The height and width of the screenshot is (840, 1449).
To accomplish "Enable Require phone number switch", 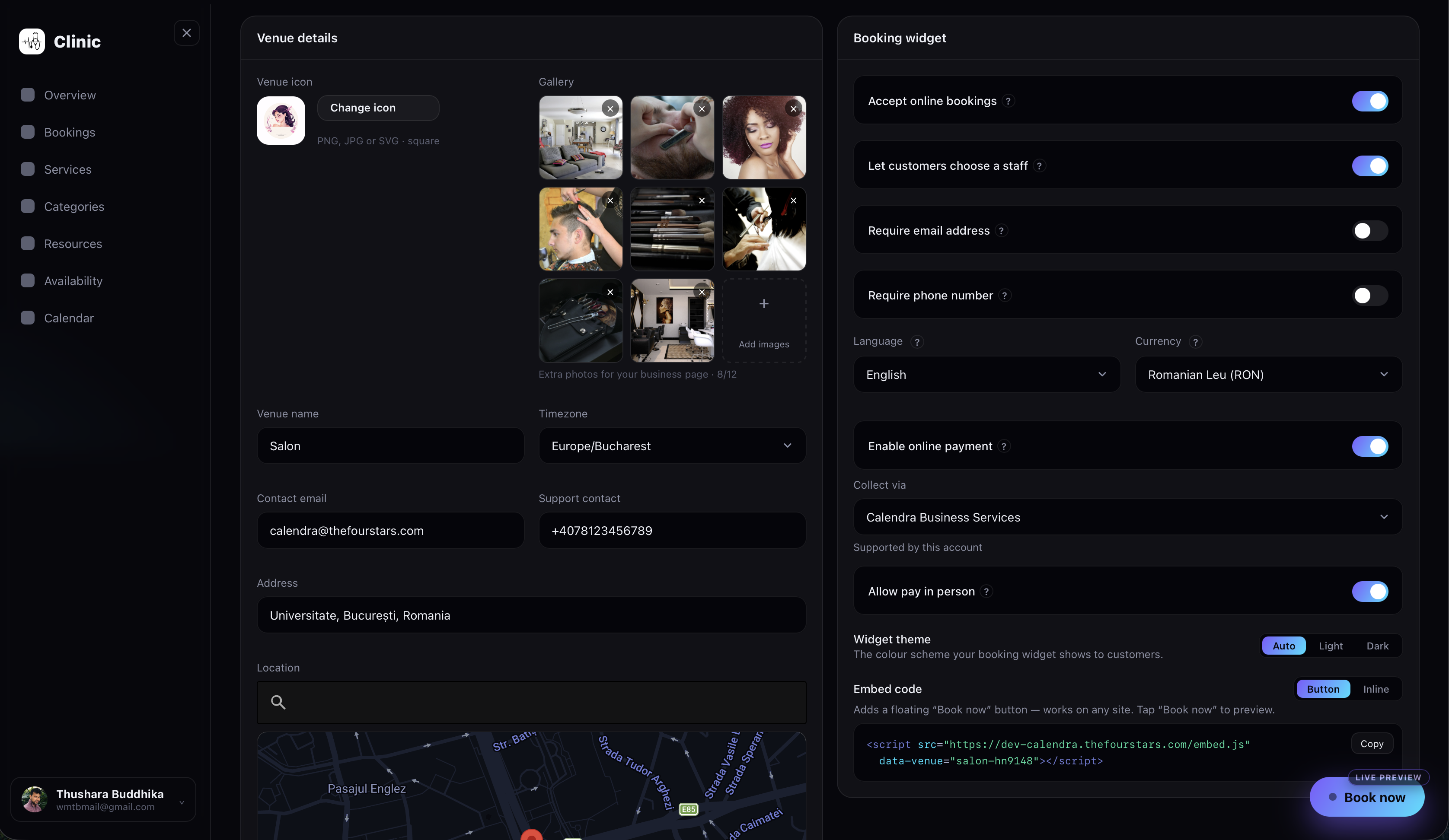I will pyautogui.click(x=1369, y=296).
